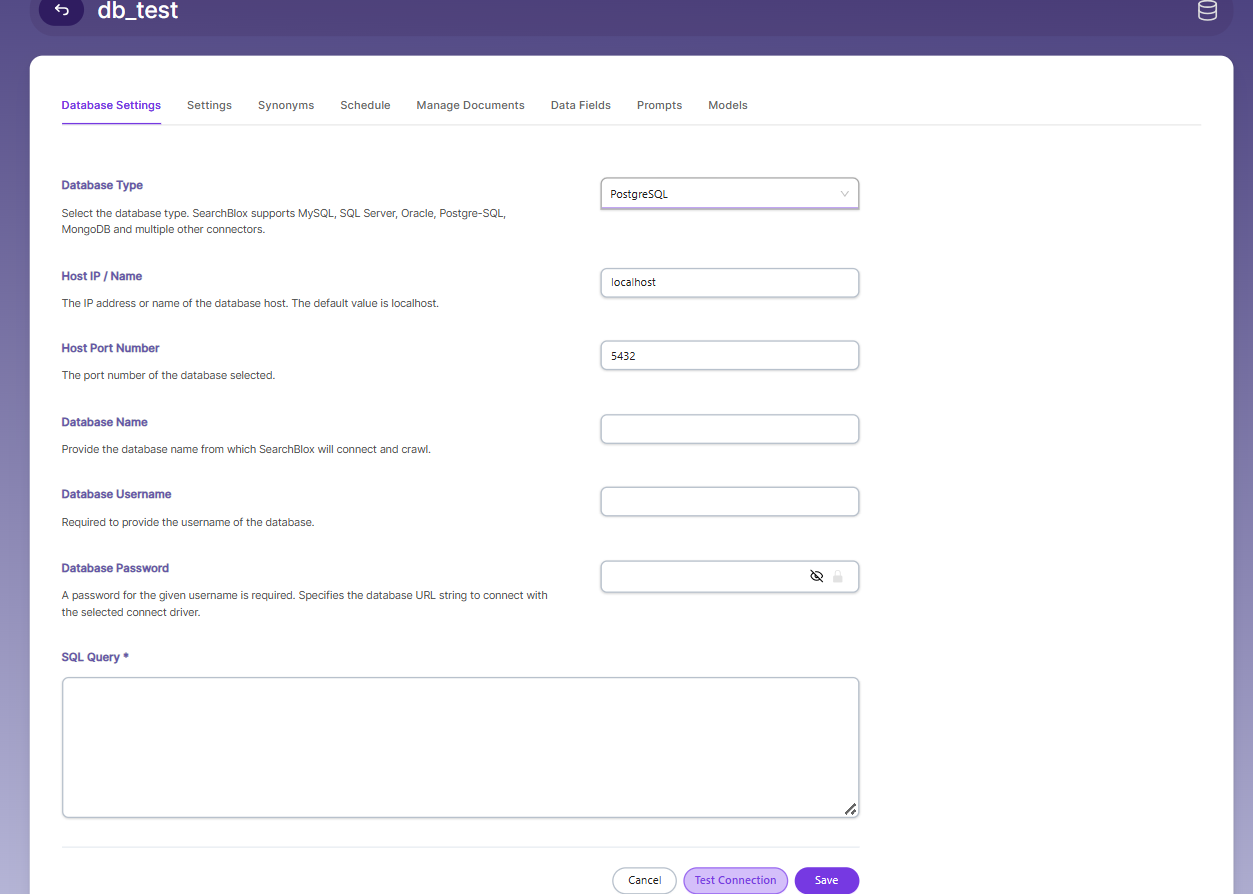This screenshot has width=1253, height=894.
Task: Click the Cancel button
Action: pos(644,880)
